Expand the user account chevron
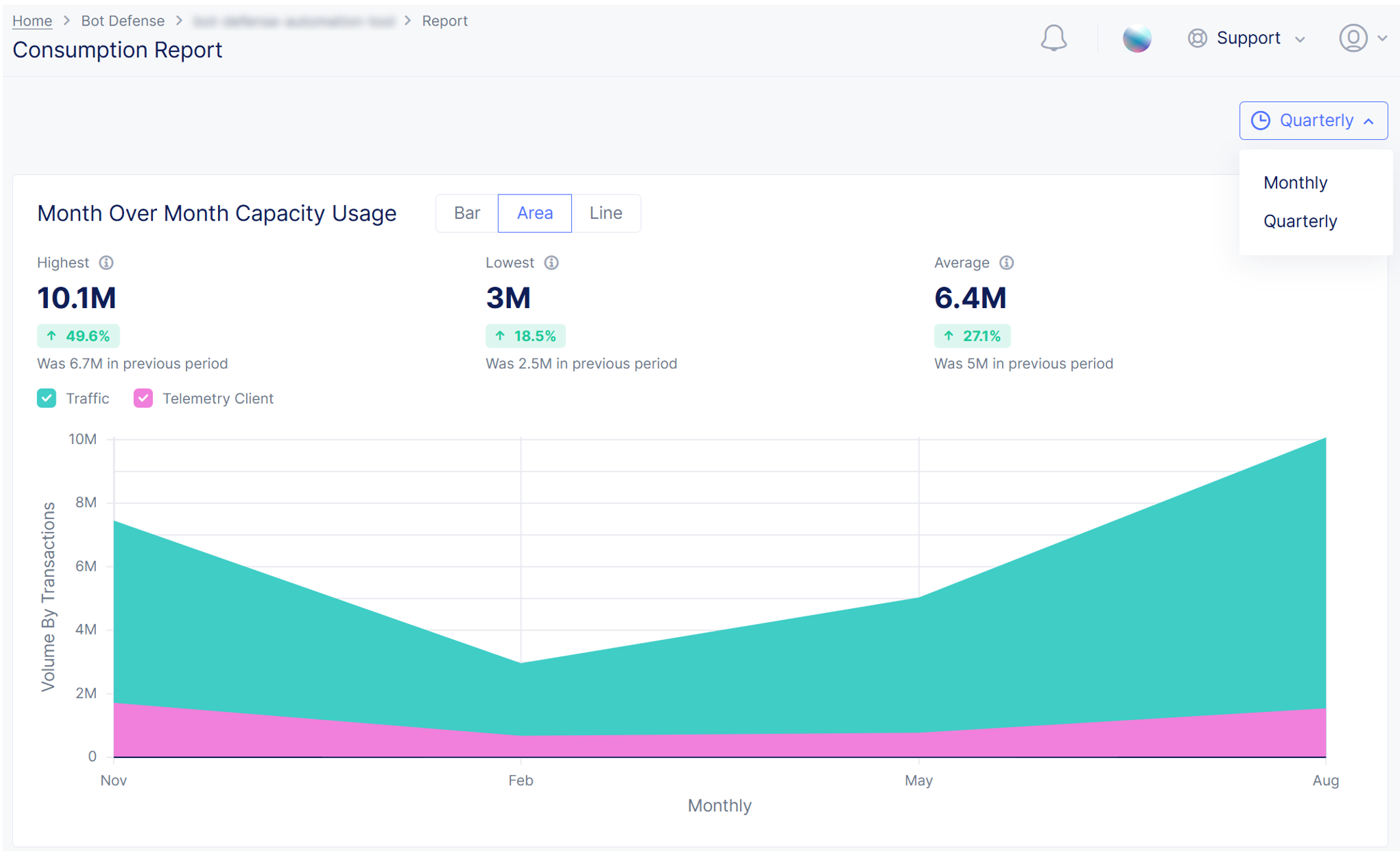1400x852 pixels. 1382,39
